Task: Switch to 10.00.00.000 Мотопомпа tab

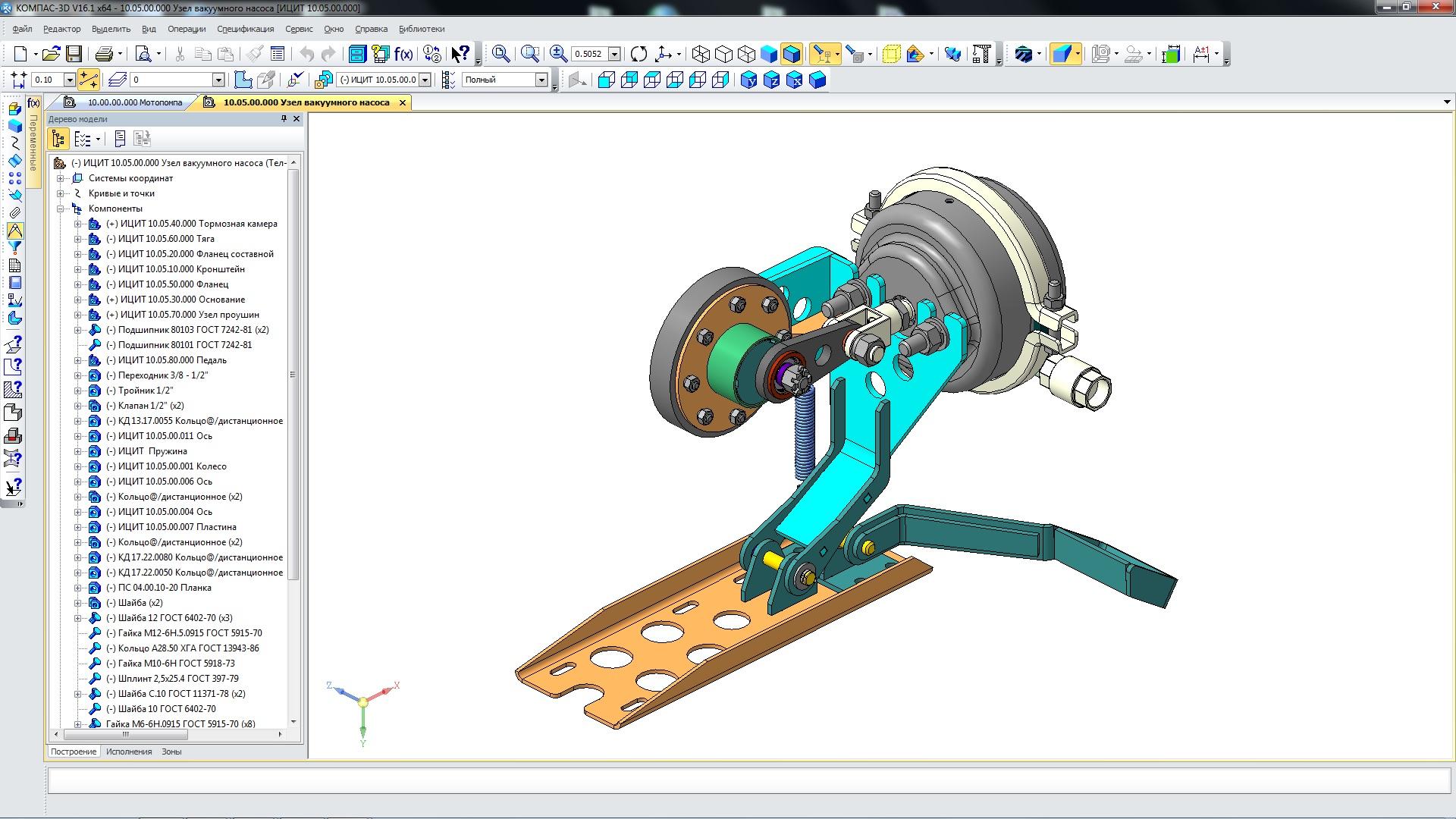Action: [134, 102]
